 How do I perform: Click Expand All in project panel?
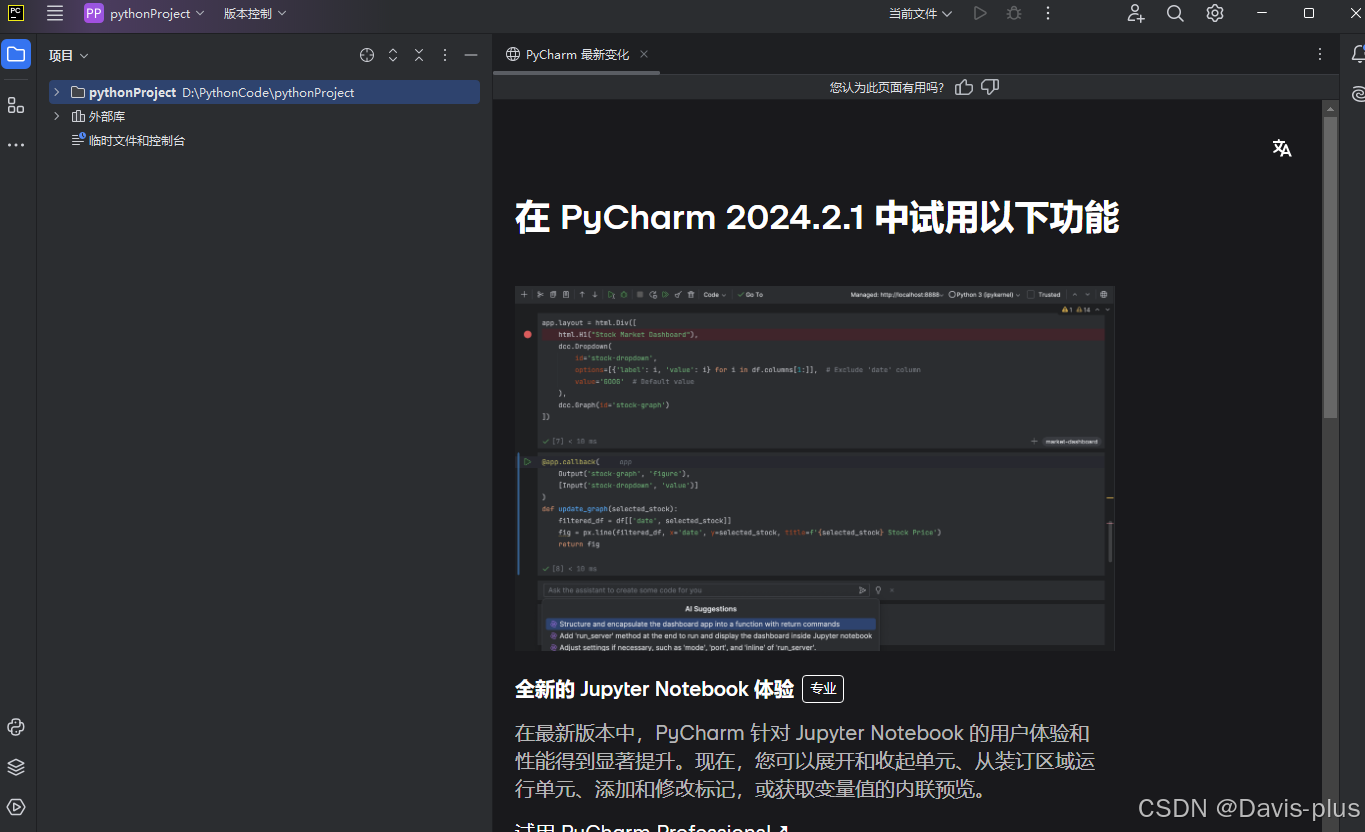click(393, 55)
